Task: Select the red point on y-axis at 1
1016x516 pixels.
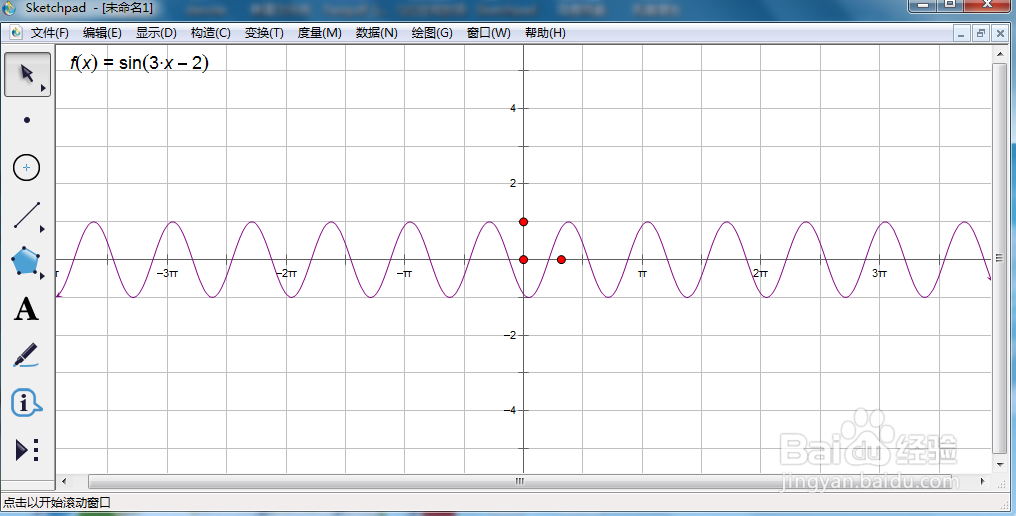Action: click(x=524, y=222)
